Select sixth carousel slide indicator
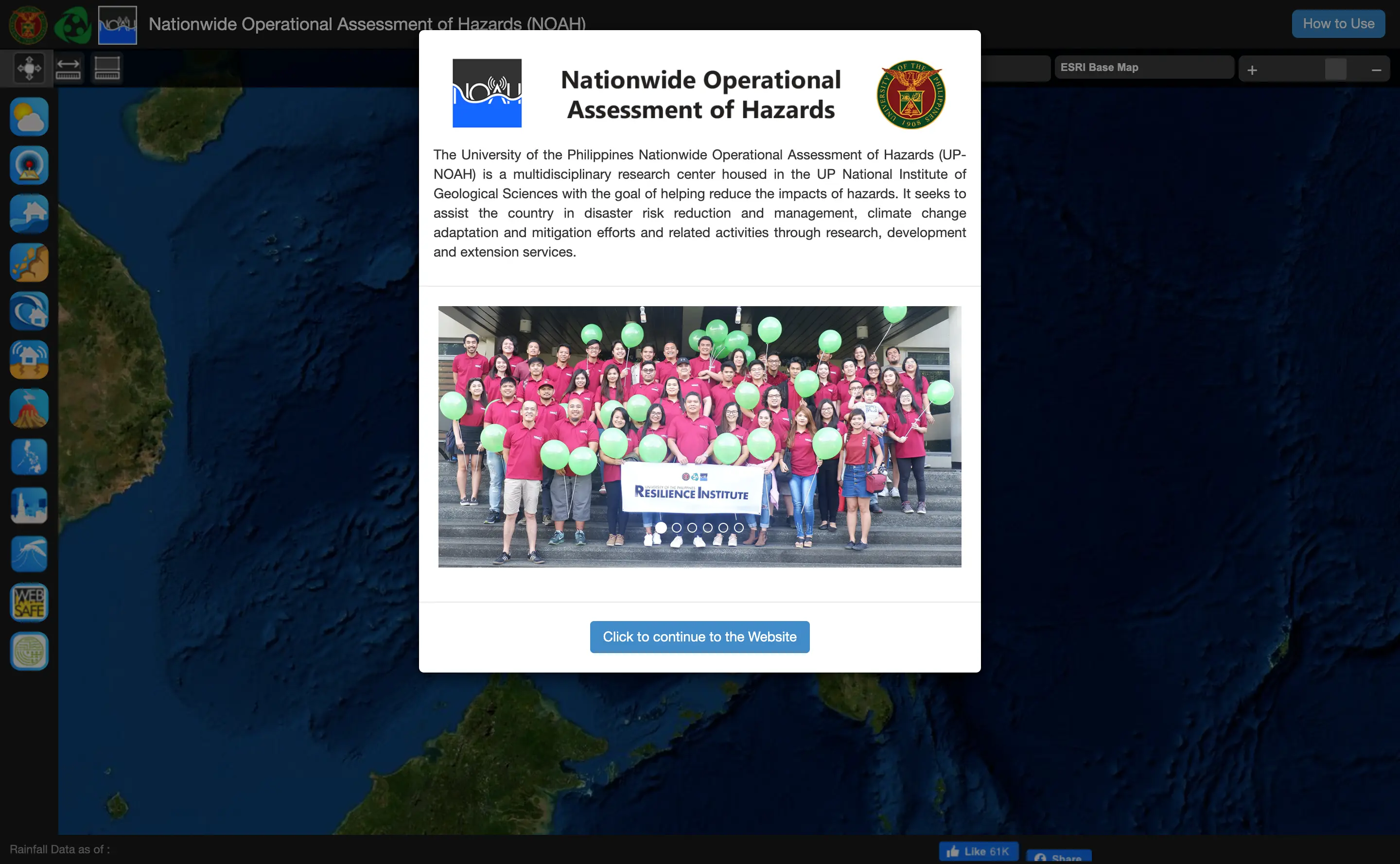1400x864 pixels. (738, 527)
